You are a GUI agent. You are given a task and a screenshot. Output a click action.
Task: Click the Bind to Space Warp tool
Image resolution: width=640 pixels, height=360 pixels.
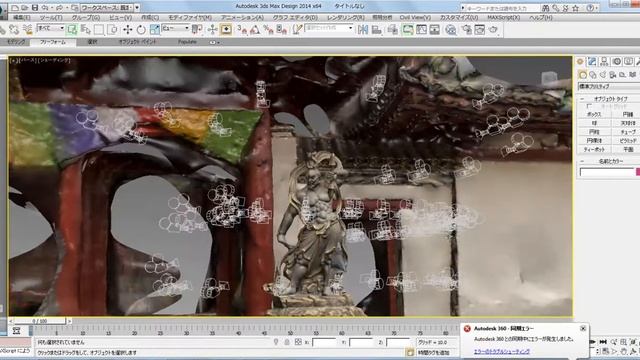pyautogui.click(x=27, y=29)
